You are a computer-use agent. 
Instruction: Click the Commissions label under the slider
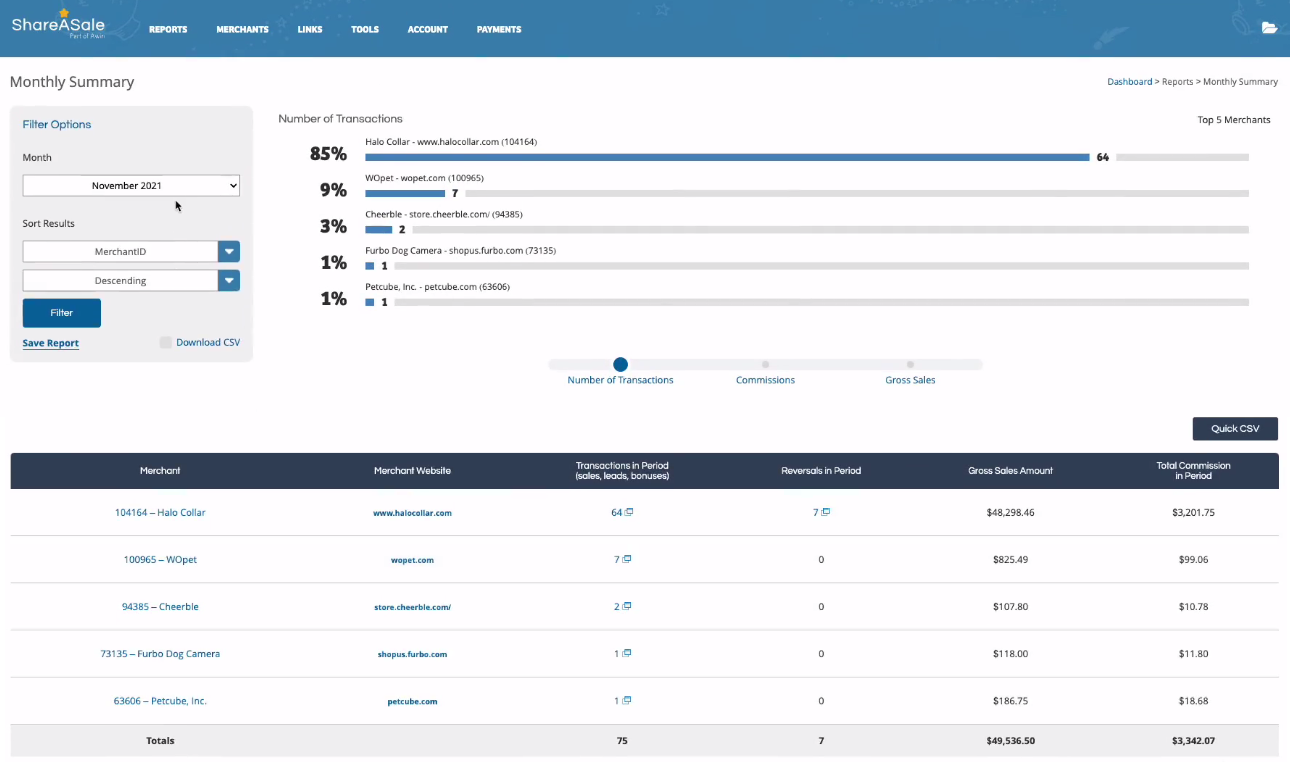point(765,380)
